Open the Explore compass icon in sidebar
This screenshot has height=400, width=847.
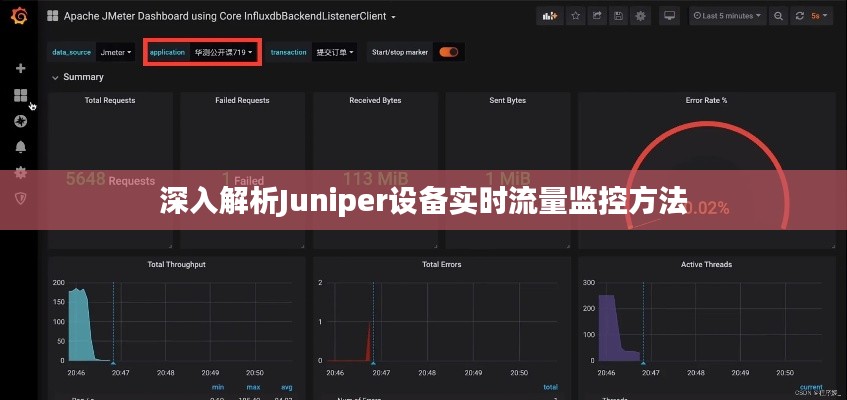(x=21, y=121)
